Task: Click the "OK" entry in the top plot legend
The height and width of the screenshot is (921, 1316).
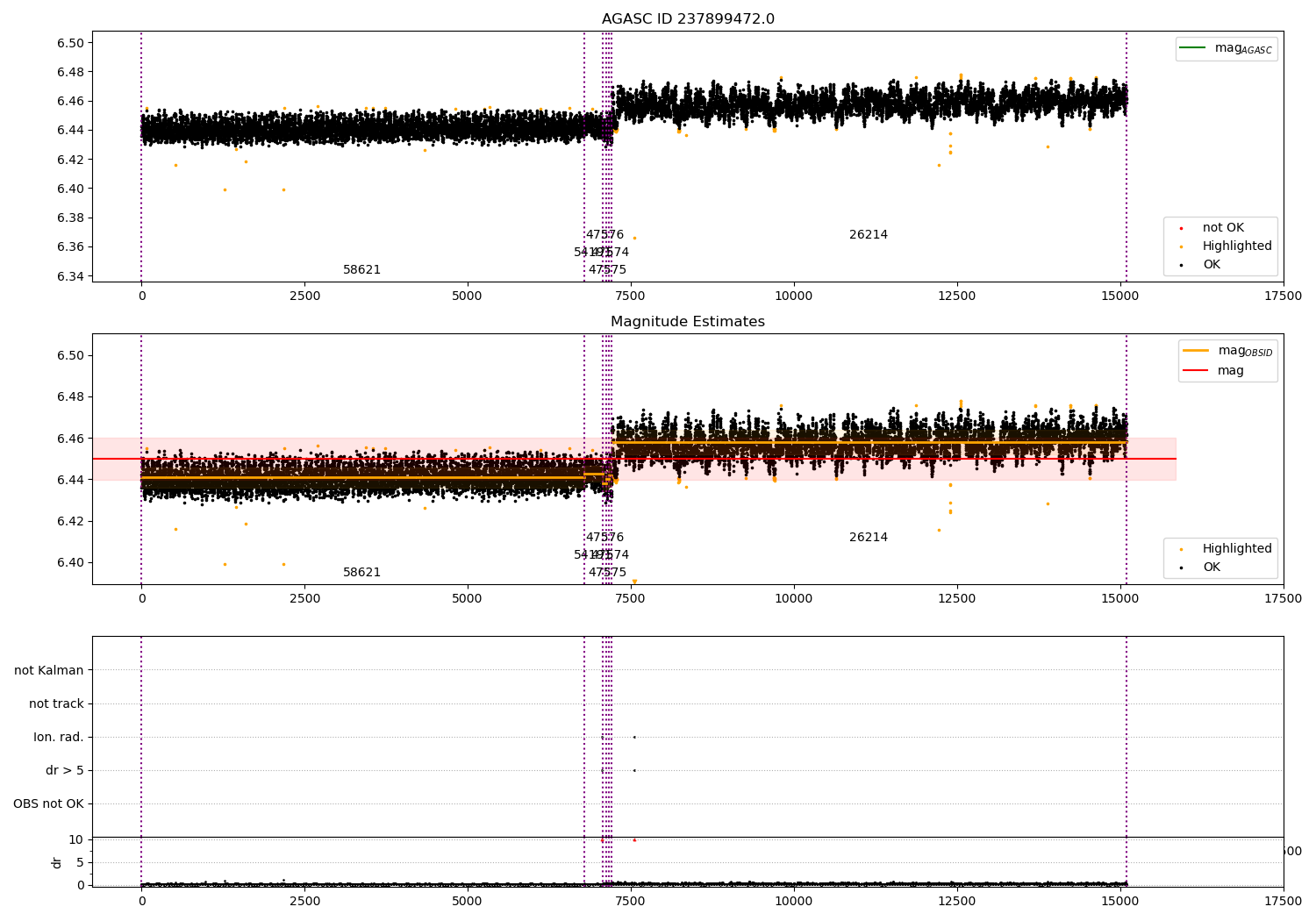Action: (1212, 265)
